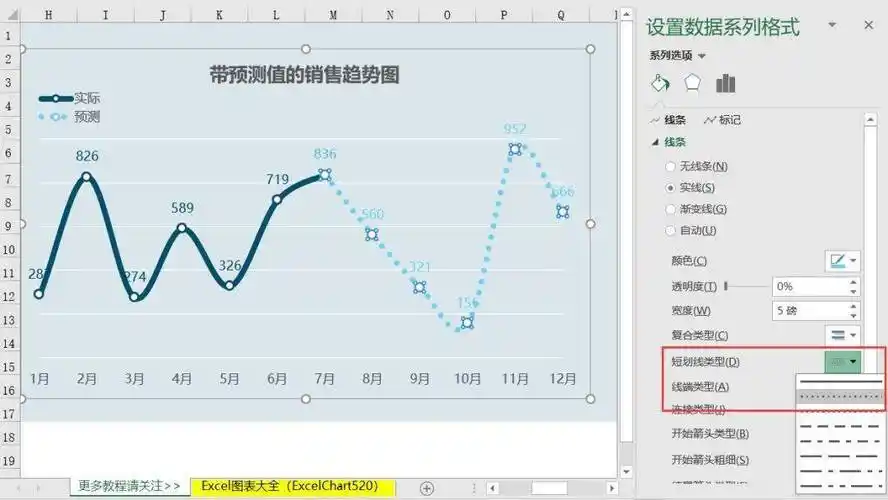The image size is (888, 500).
Task: Collapse the 线条 section triangle
Action: click(655, 142)
